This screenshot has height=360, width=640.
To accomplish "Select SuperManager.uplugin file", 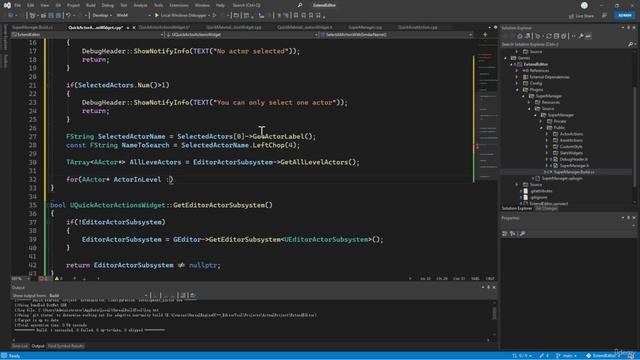I will tap(562, 178).
